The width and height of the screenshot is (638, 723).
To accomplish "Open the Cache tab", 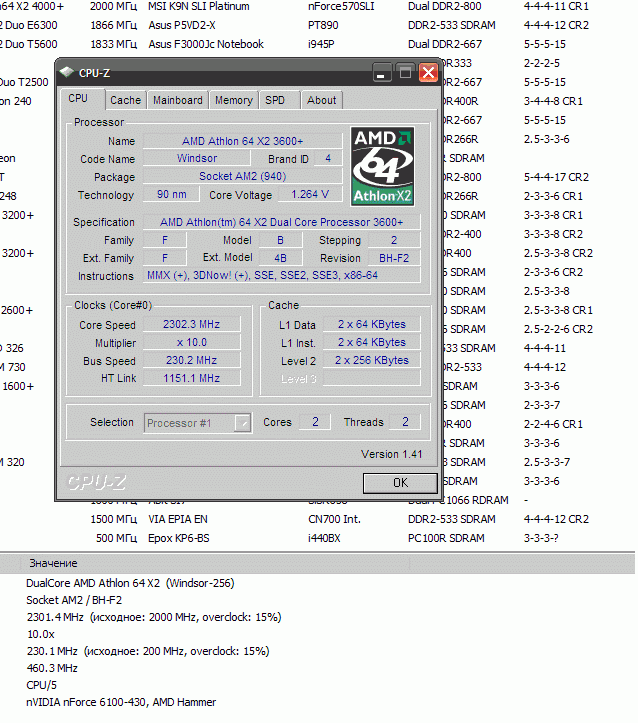I will 126,100.
